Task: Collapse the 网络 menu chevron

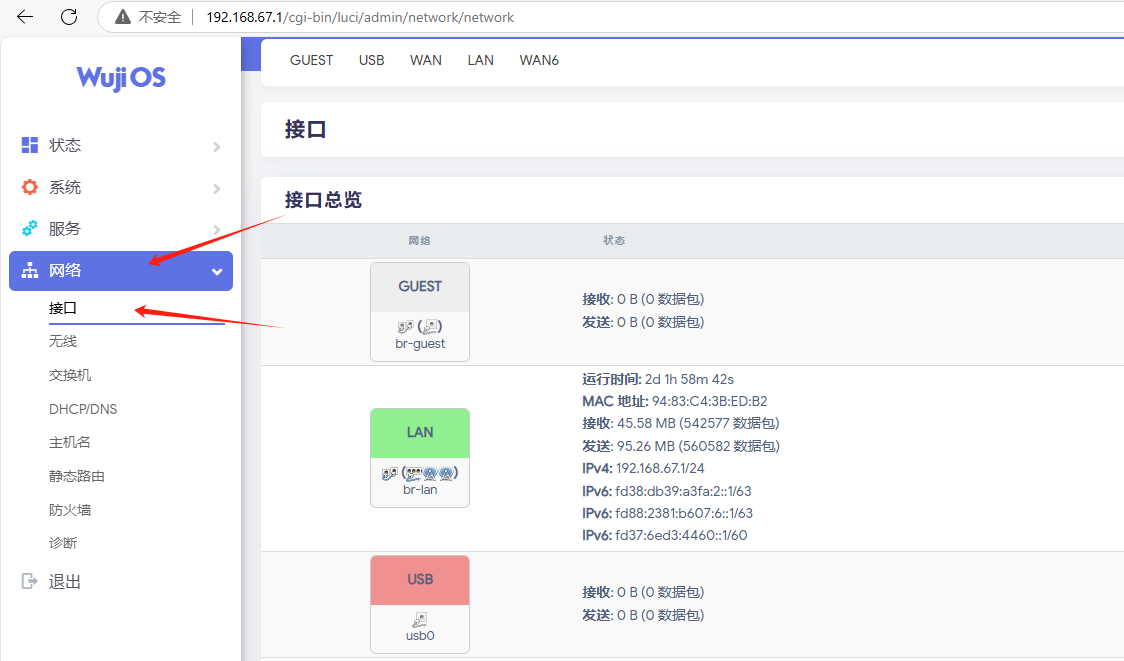Action: [217, 272]
